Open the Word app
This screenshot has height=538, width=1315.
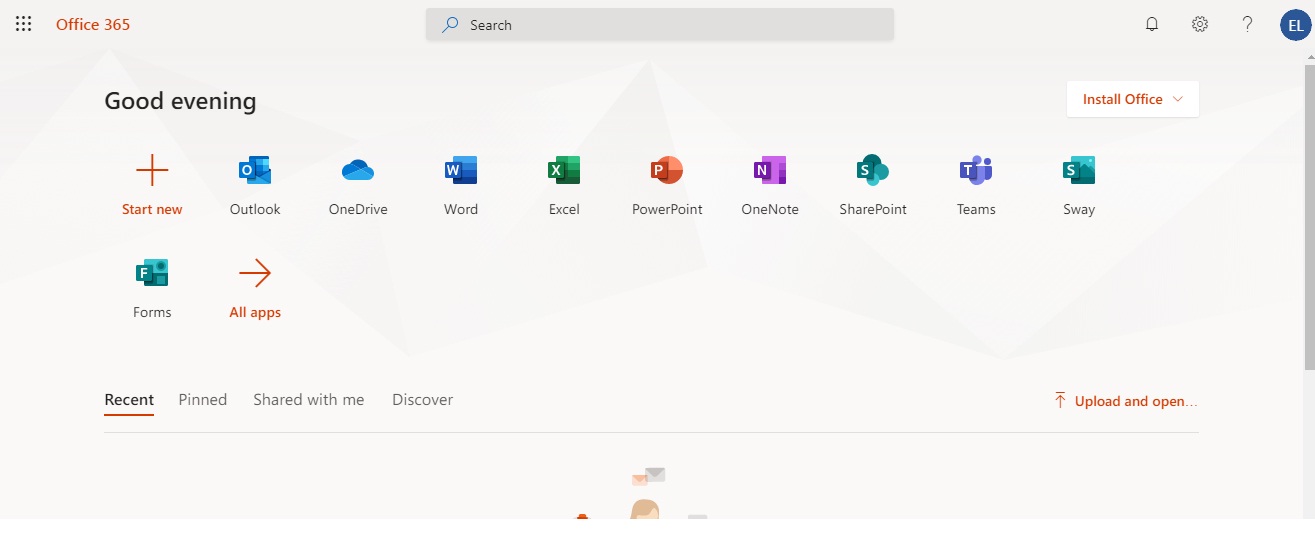pos(461,185)
